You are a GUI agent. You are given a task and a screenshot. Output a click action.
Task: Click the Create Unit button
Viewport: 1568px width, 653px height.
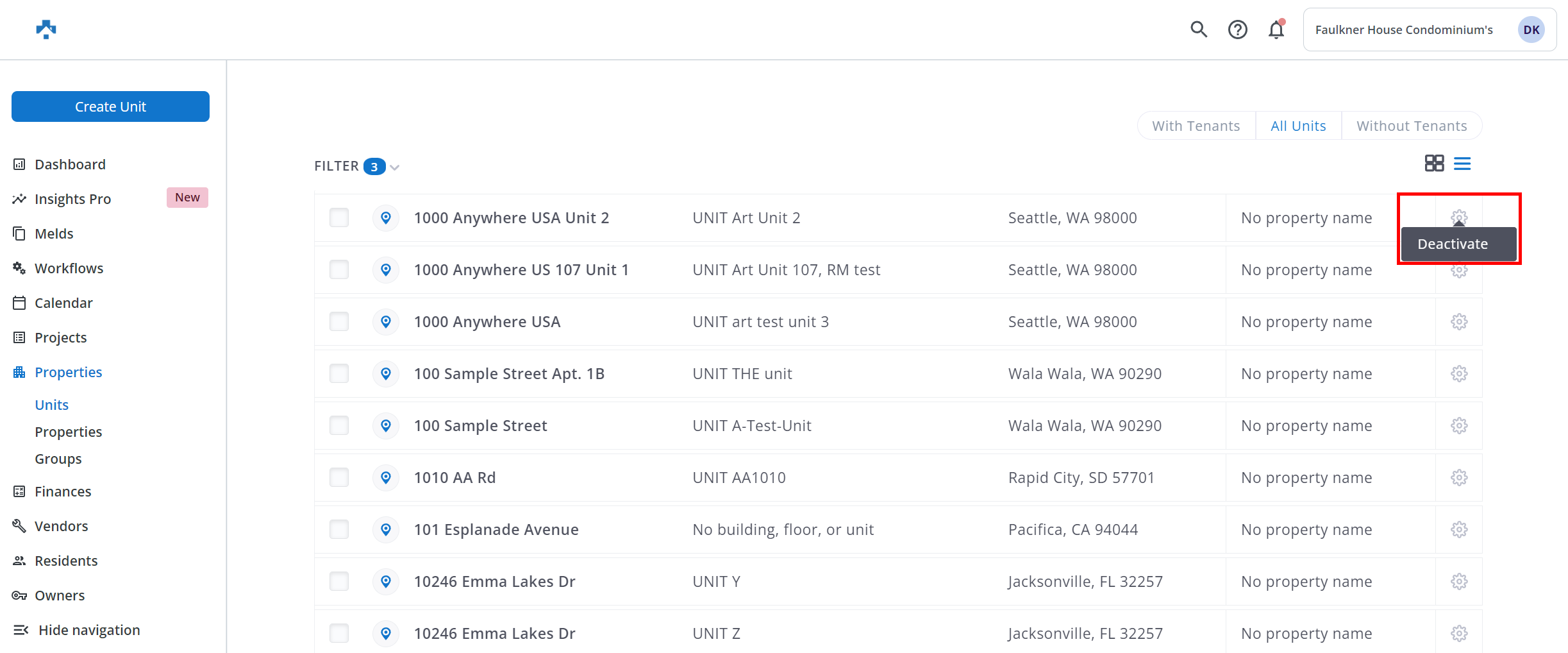[x=110, y=106]
